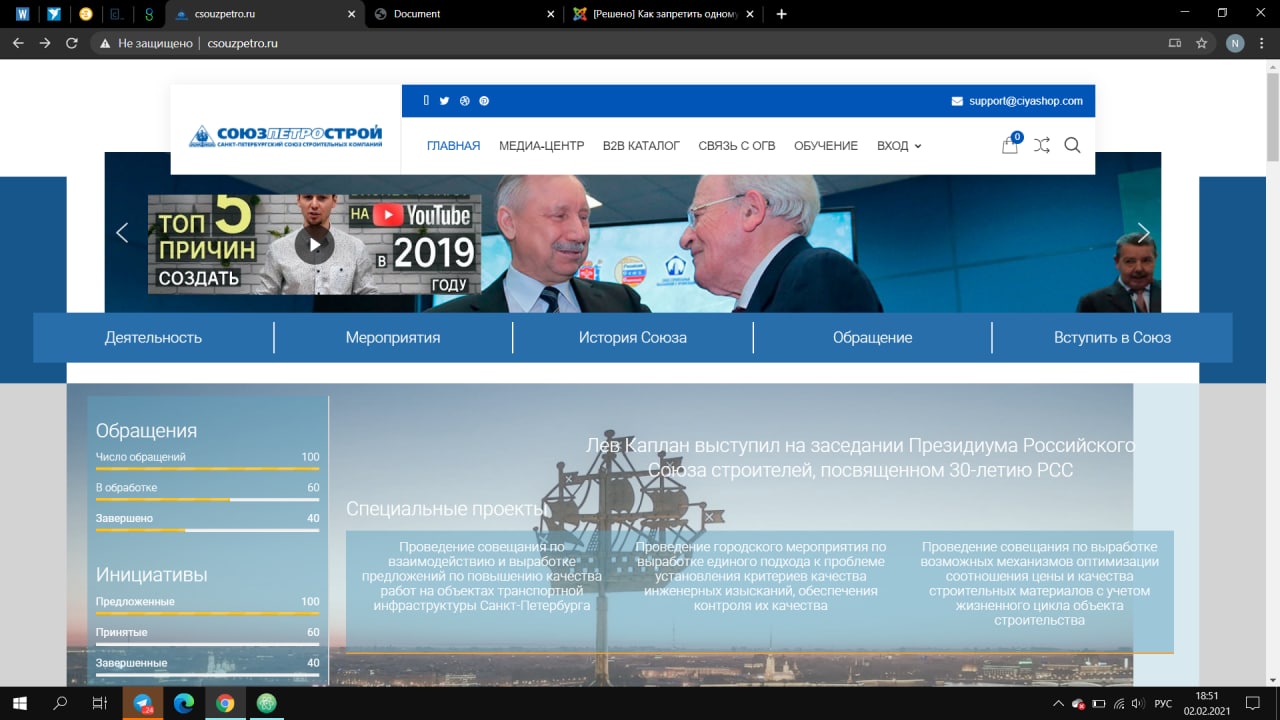
Task: Switch to the pinned W tab
Action: [23, 14]
